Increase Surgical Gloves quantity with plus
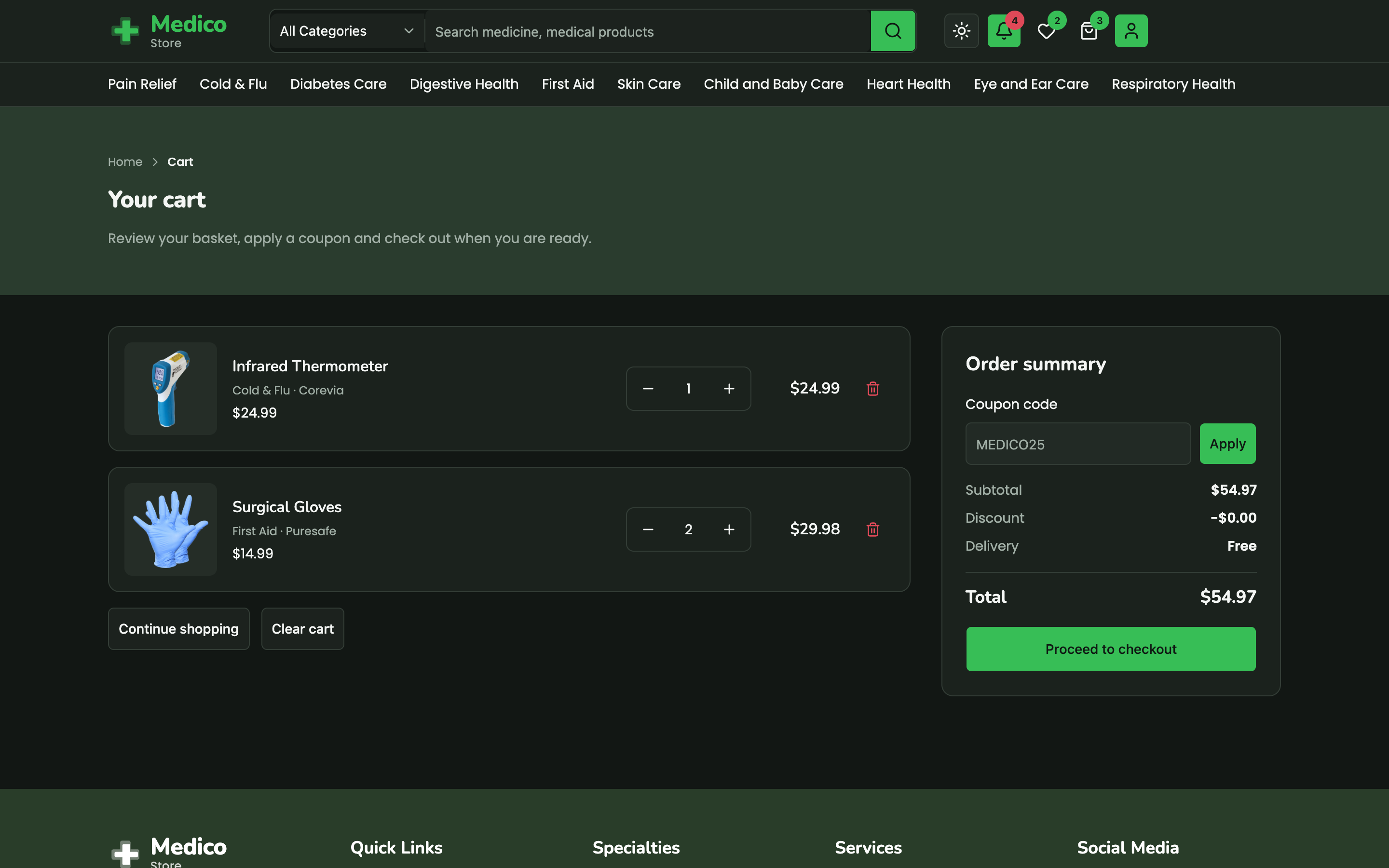The image size is (1389, 868). click(x=729, y=529)
